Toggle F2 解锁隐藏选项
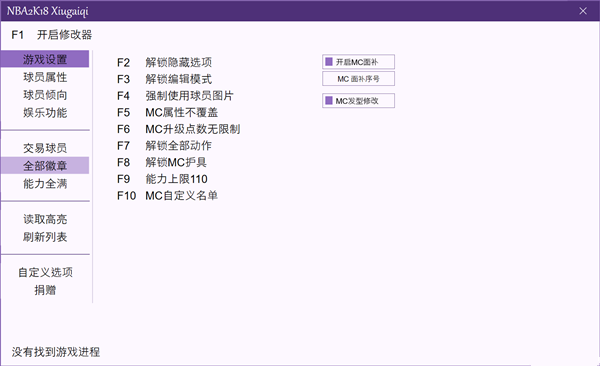This screenshot has width=600, height=366. (x=164, y=62)
